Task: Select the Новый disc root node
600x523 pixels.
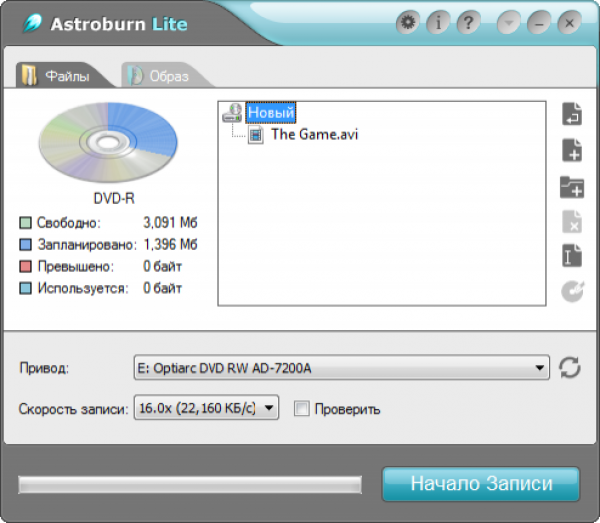Action: (271, 112)
